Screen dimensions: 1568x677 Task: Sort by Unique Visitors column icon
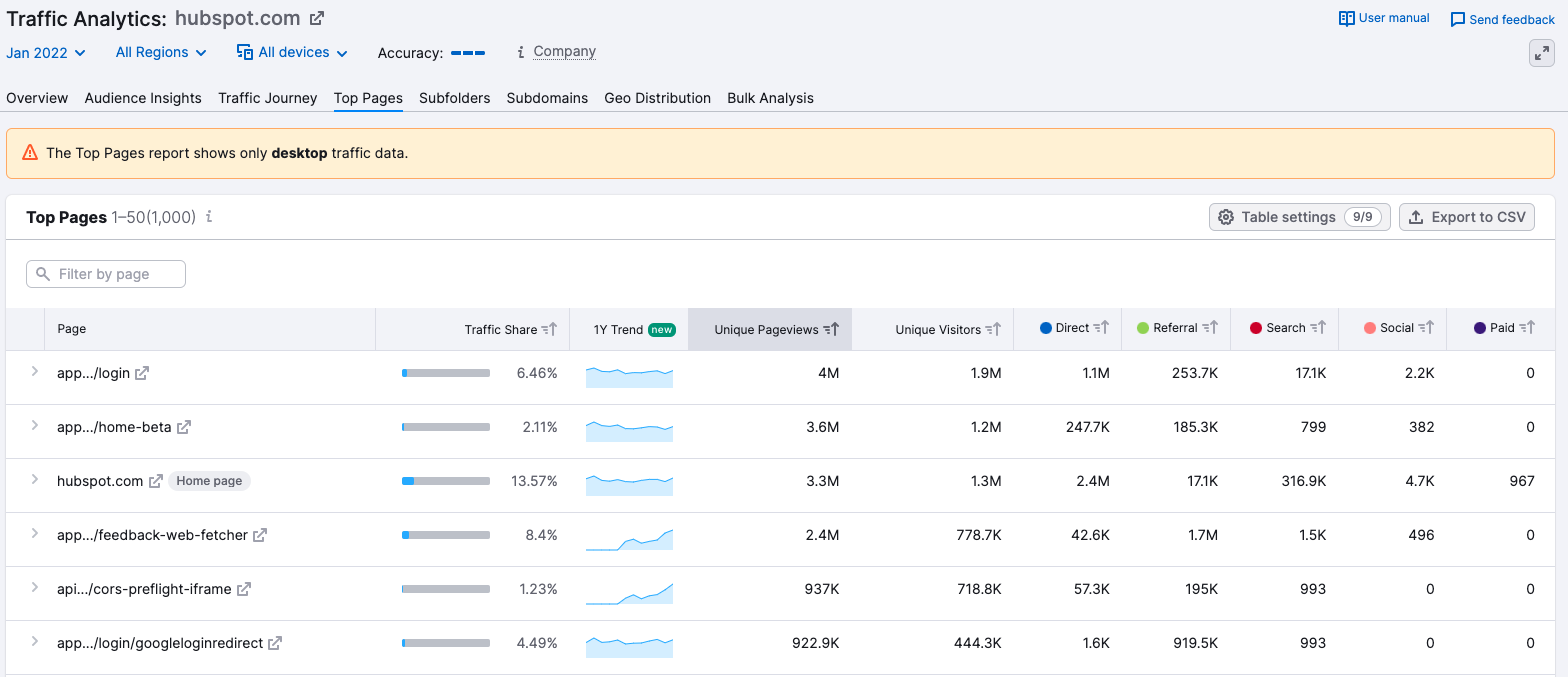[x=993, y=329]
